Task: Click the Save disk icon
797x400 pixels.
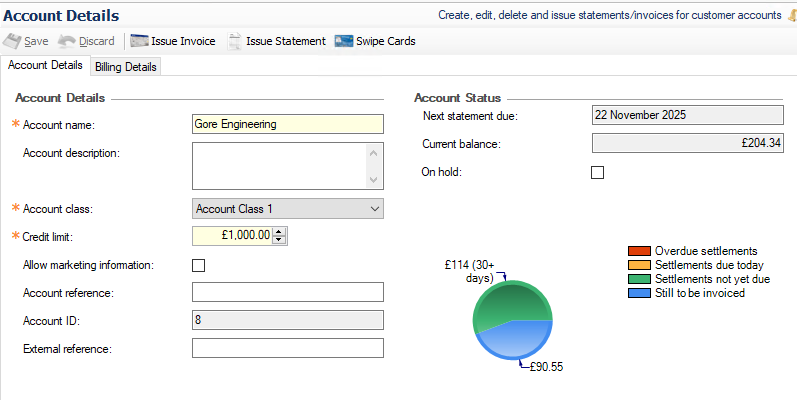Action: pyautogui.click(x=12, y=41)
